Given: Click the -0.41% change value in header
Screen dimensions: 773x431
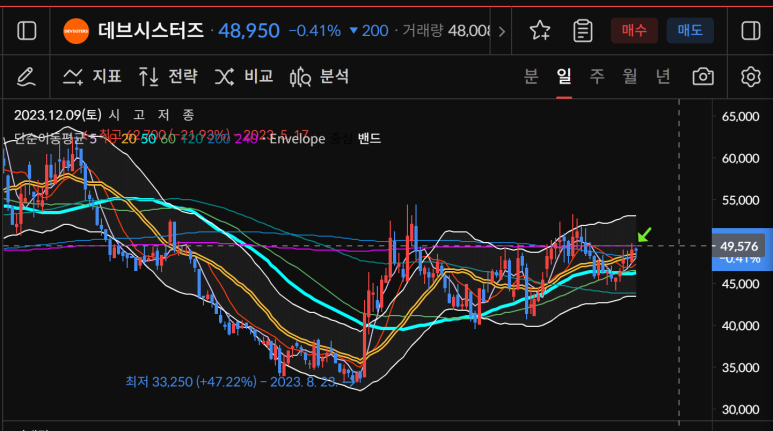Looking at the screenshot, I should 315,31.
